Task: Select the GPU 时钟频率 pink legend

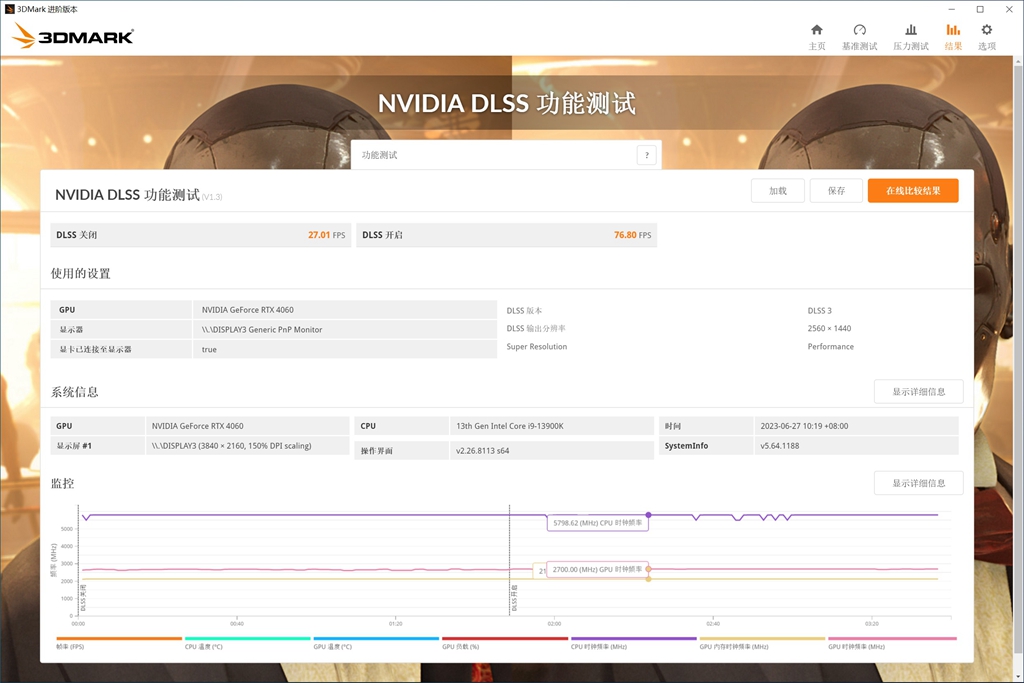Action: pyautogui.click(x=892, y=643)
